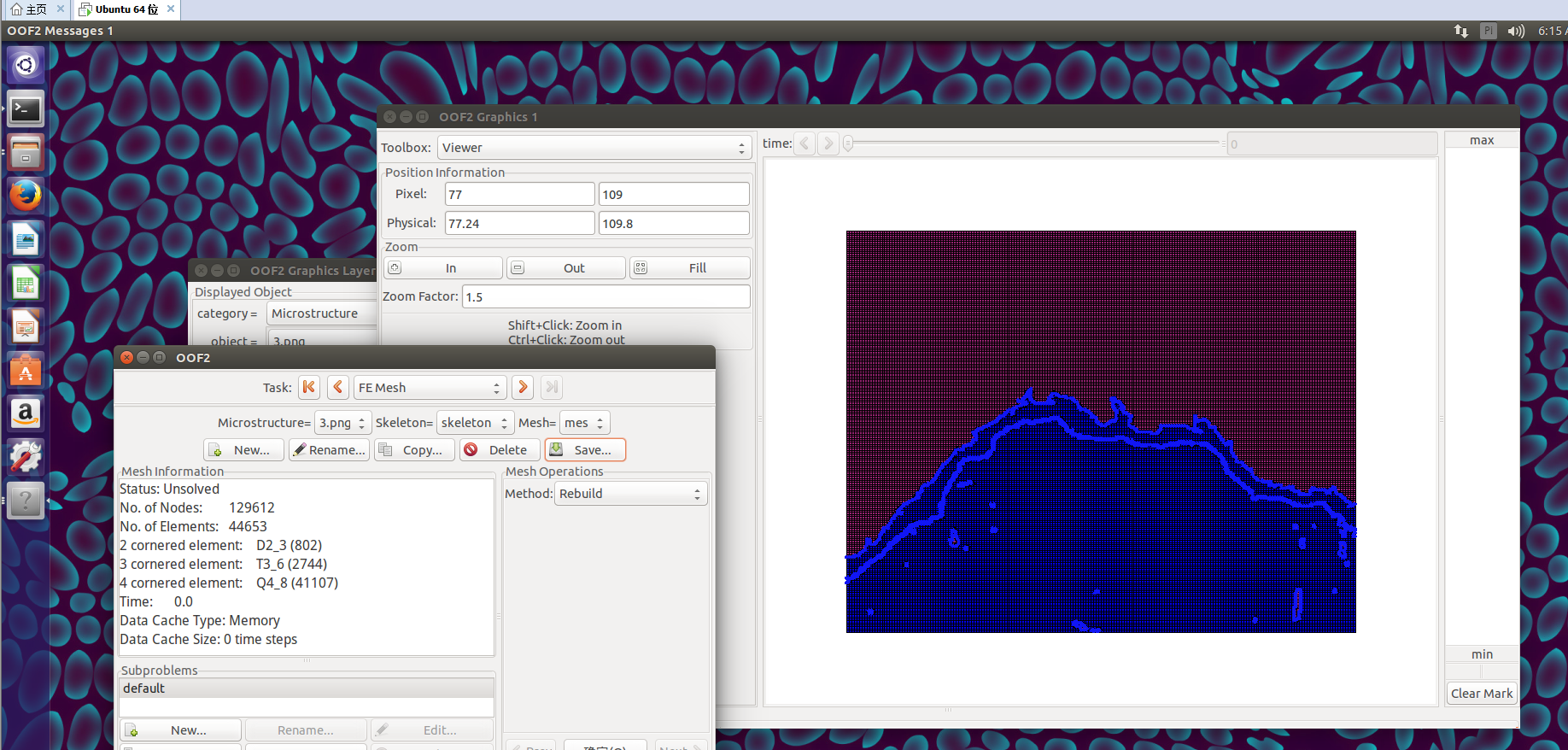
Task: Open Terminal from the Ubuntu launcher
Action: tap(26, 109)
